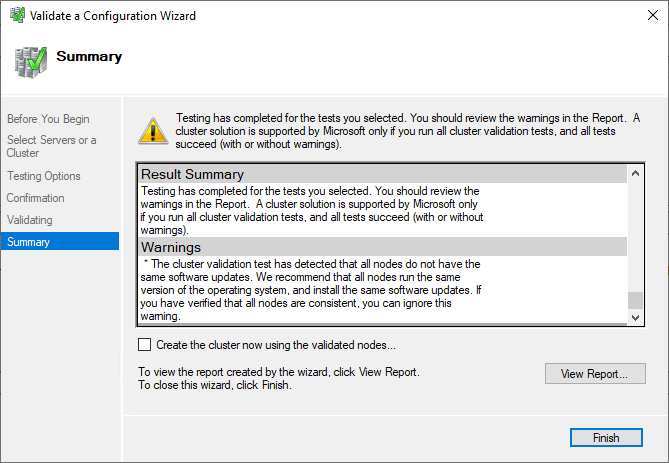
Task: Click the results scrollbar thumb
Action: point(636,300)
